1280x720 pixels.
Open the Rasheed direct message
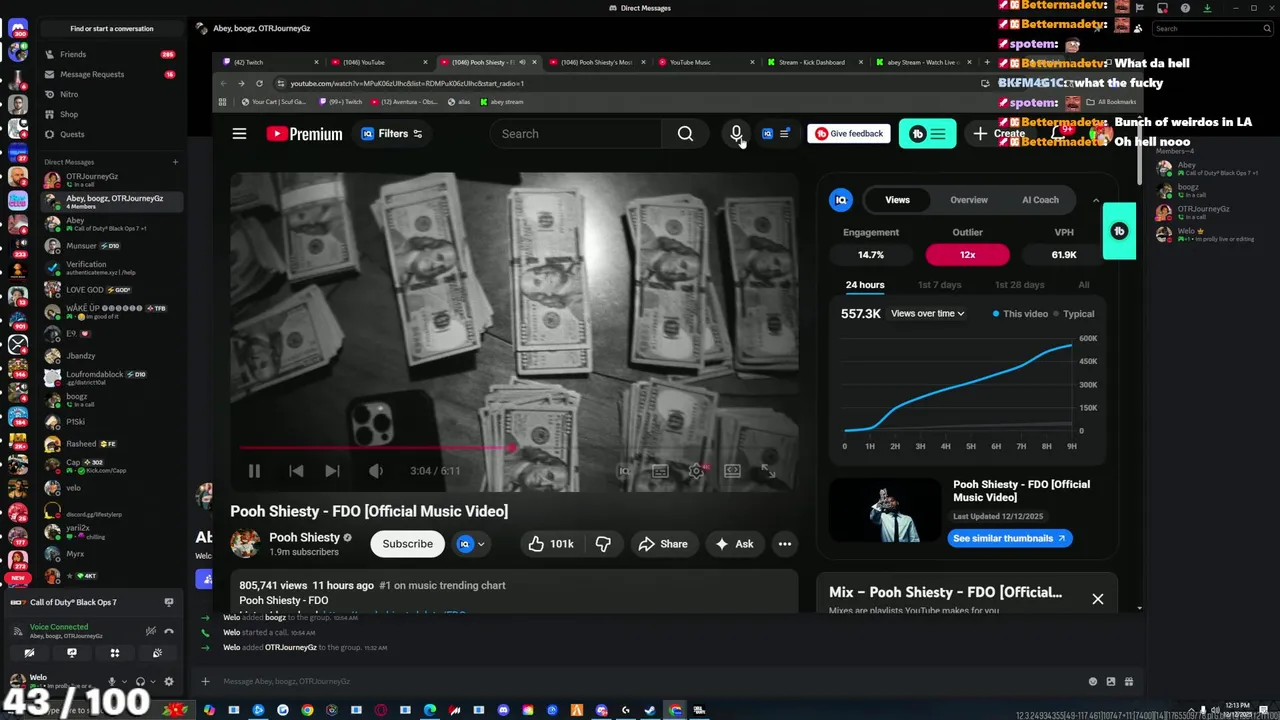pos(112,443)
